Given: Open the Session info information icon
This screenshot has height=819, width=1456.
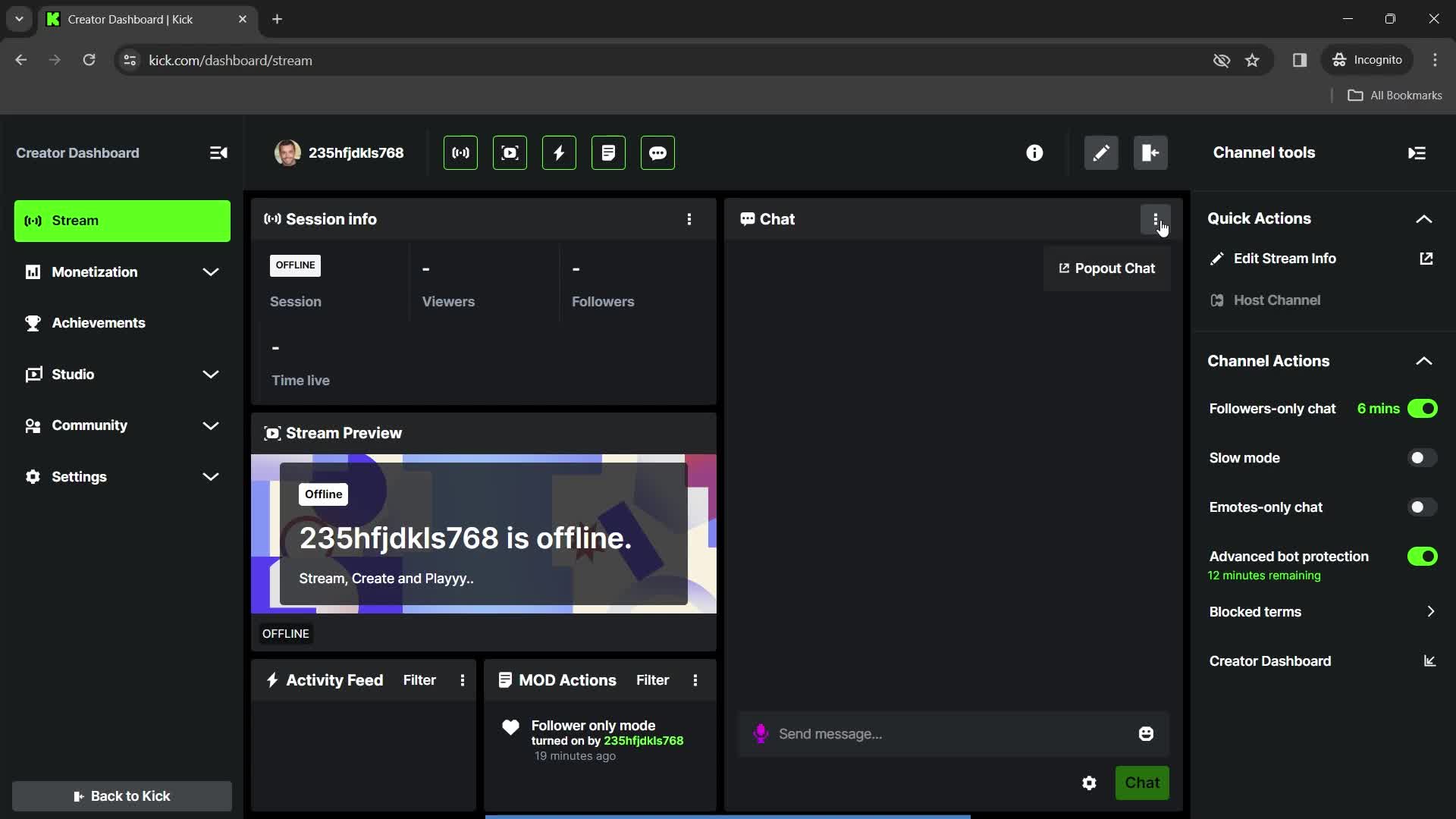Looking at the screenshot, I should [689, 219].
